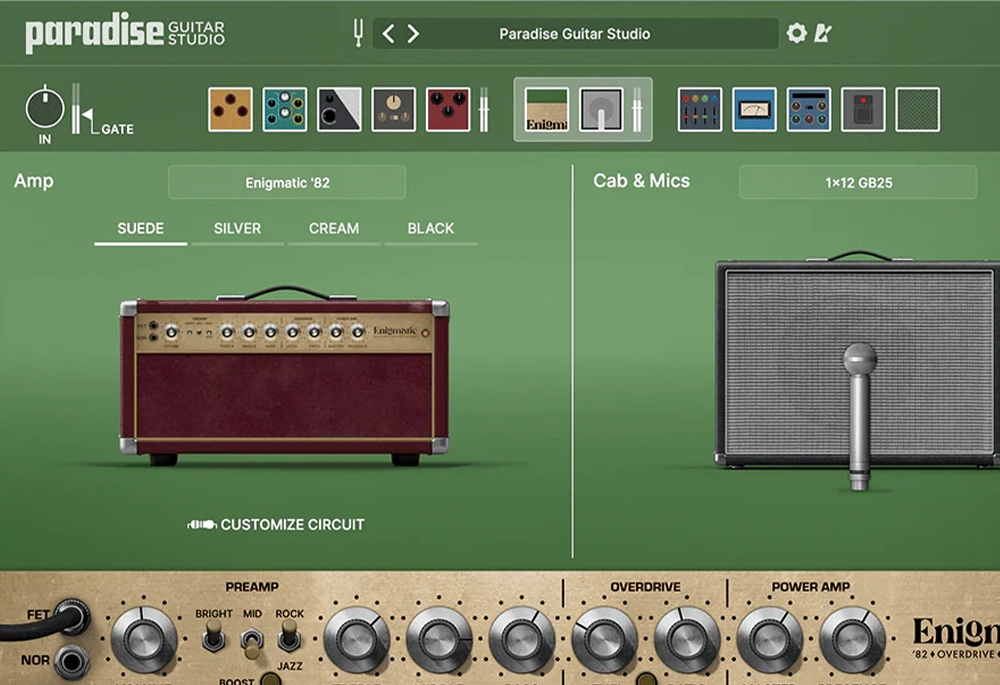The width and height of the screenshot is (1000, 685).
Task: Click the cable plug icon beside Customize Circuit
Action: point(202,525)
